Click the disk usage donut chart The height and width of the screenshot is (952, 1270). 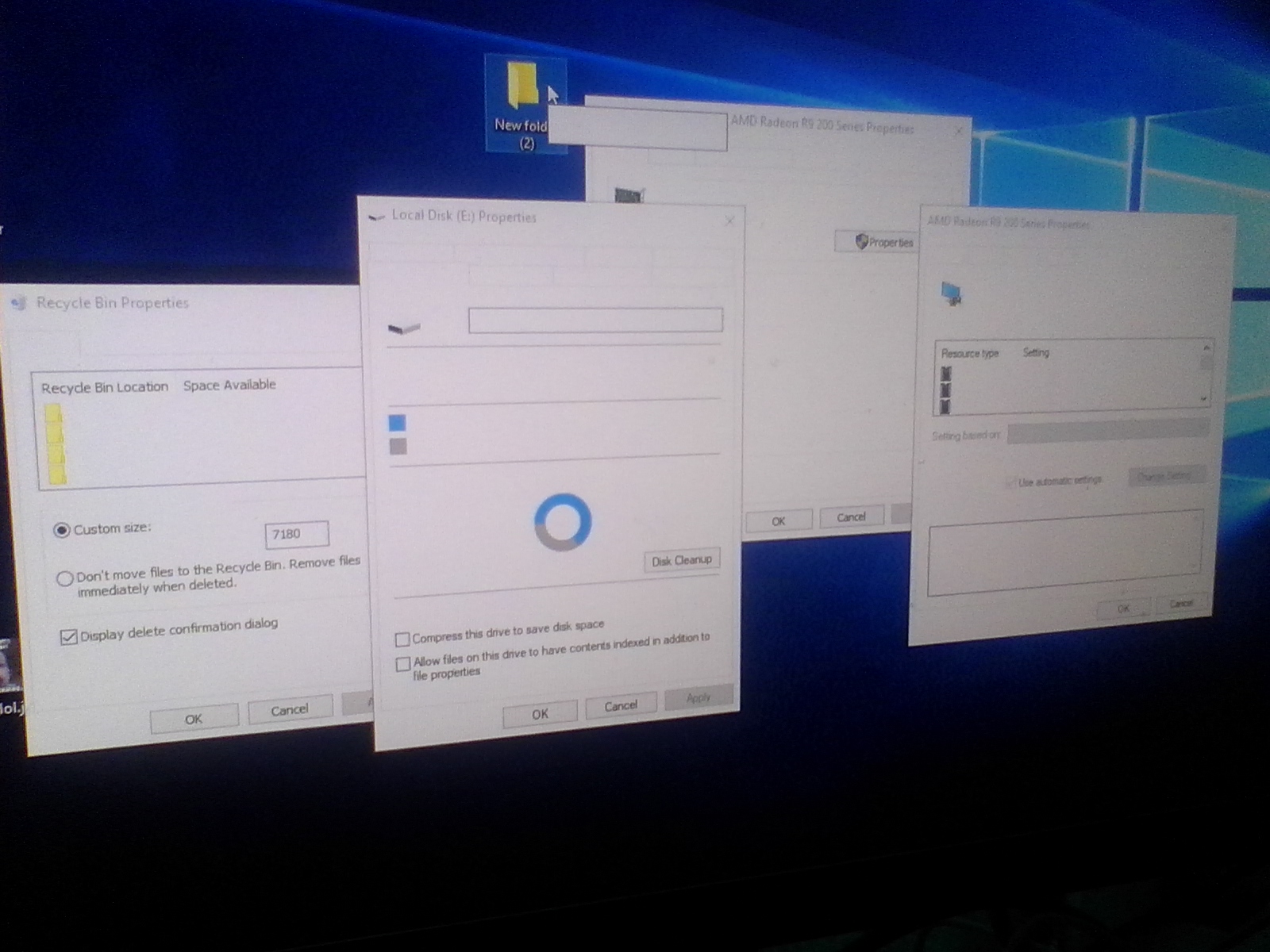point(563,522)
